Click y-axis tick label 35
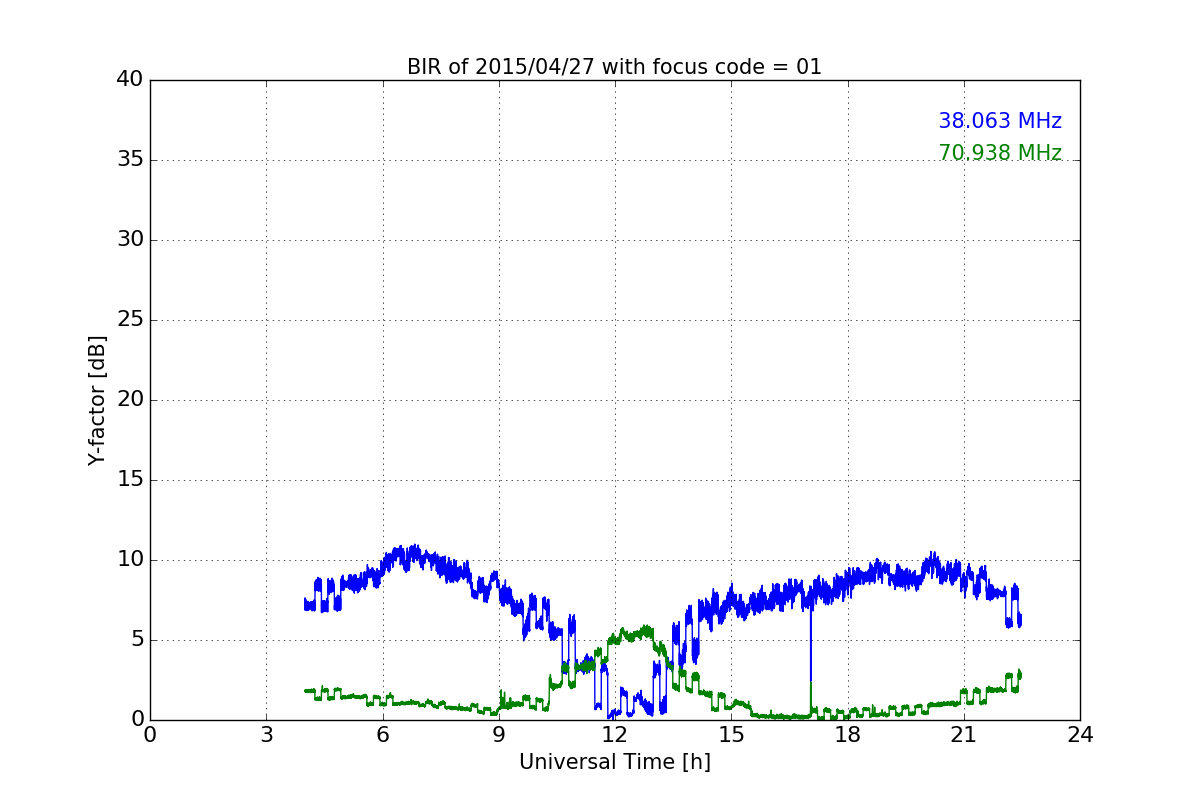The image size is (1200, 800). click(130, 160)
